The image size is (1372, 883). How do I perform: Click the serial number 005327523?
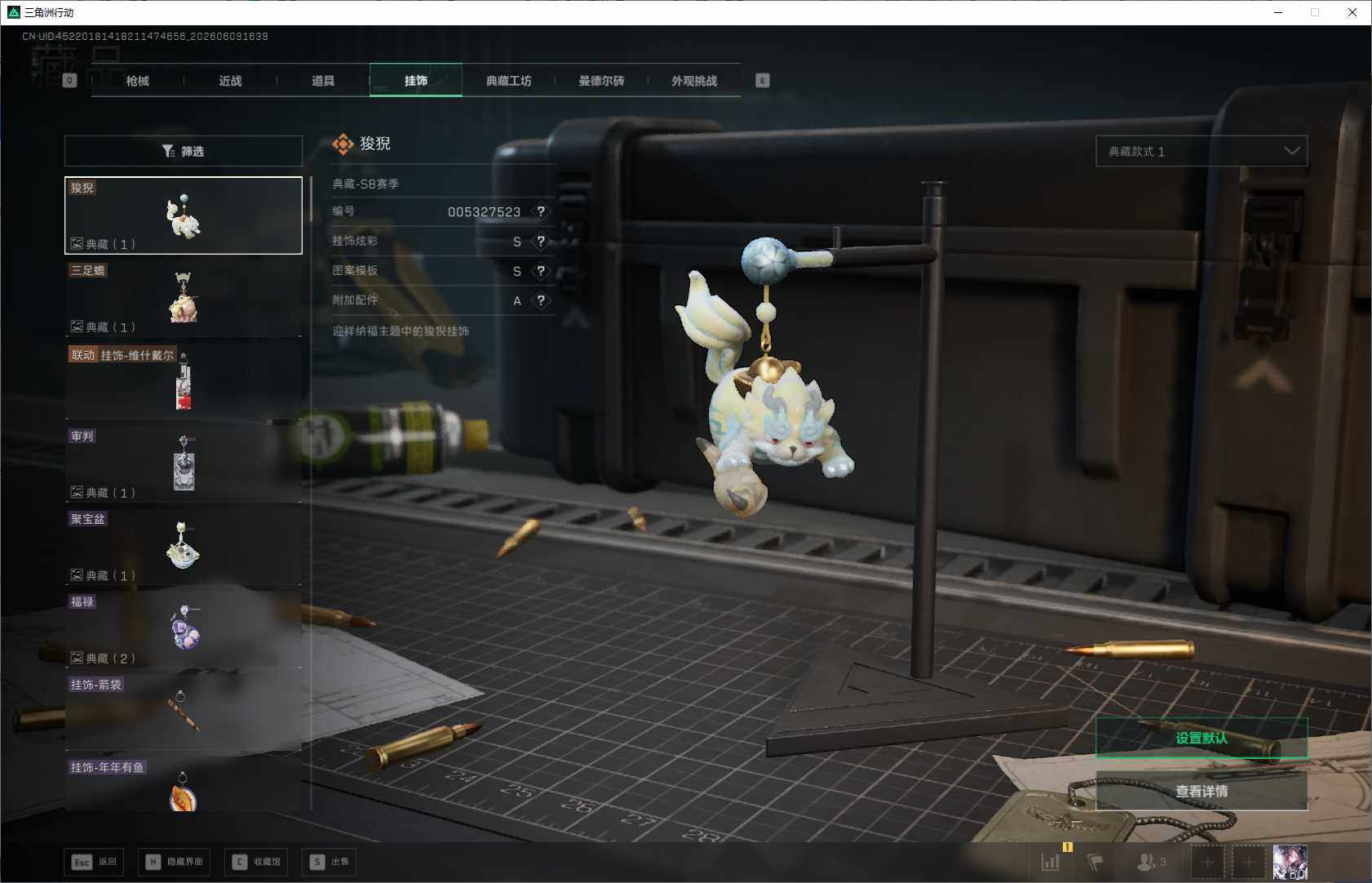click(x=484, y=211)
